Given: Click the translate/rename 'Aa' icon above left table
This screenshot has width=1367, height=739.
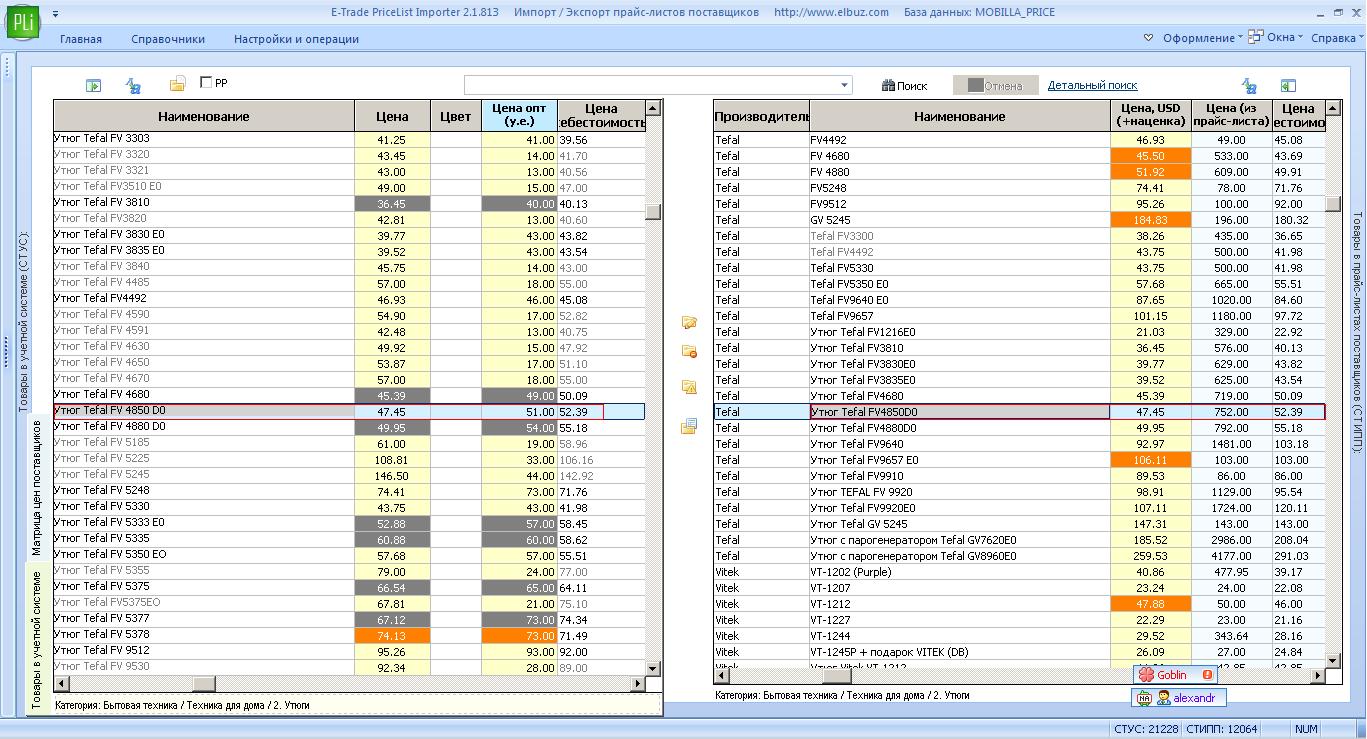Looking at the screenshot, I should pos(133,85).
